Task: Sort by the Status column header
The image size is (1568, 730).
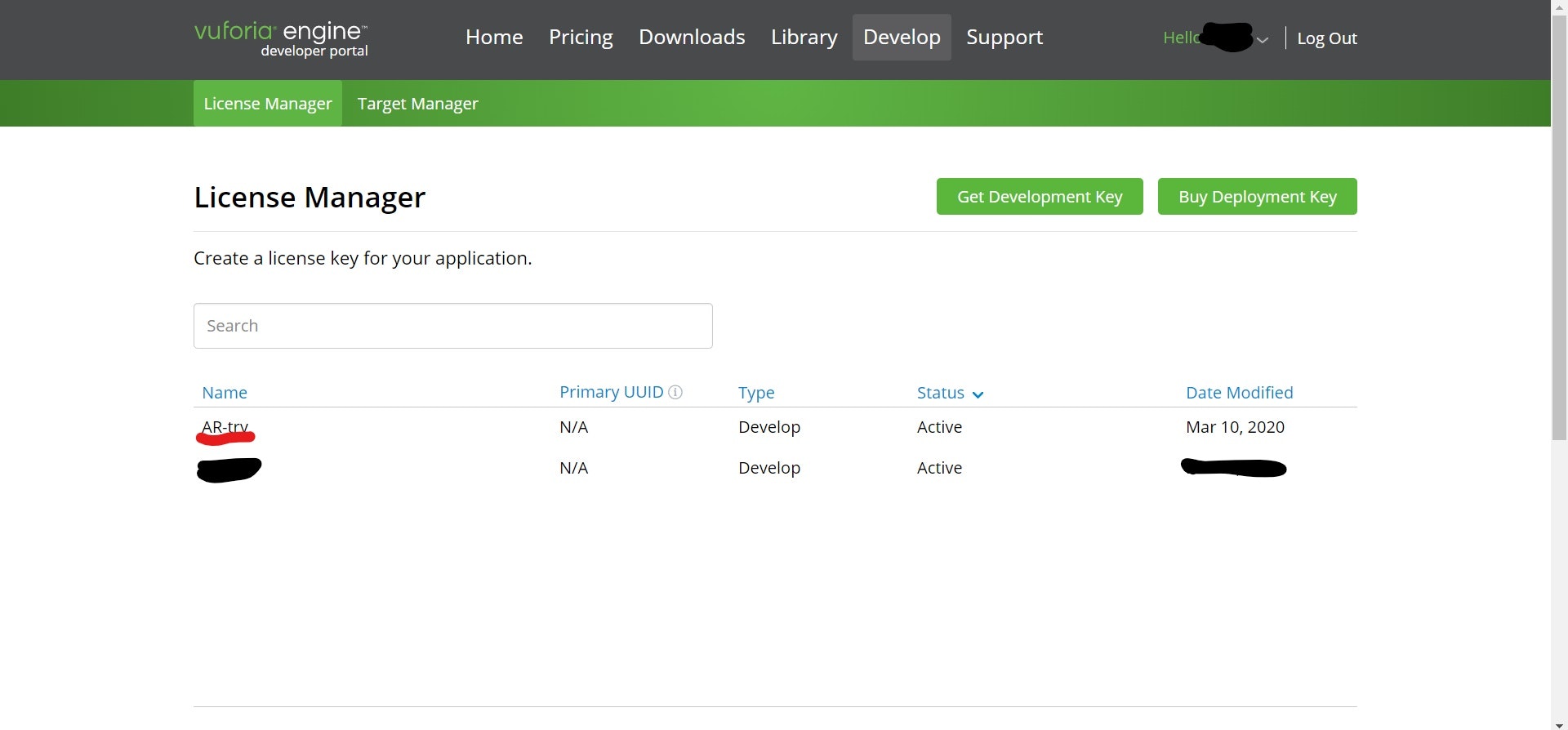Action: 941,393
